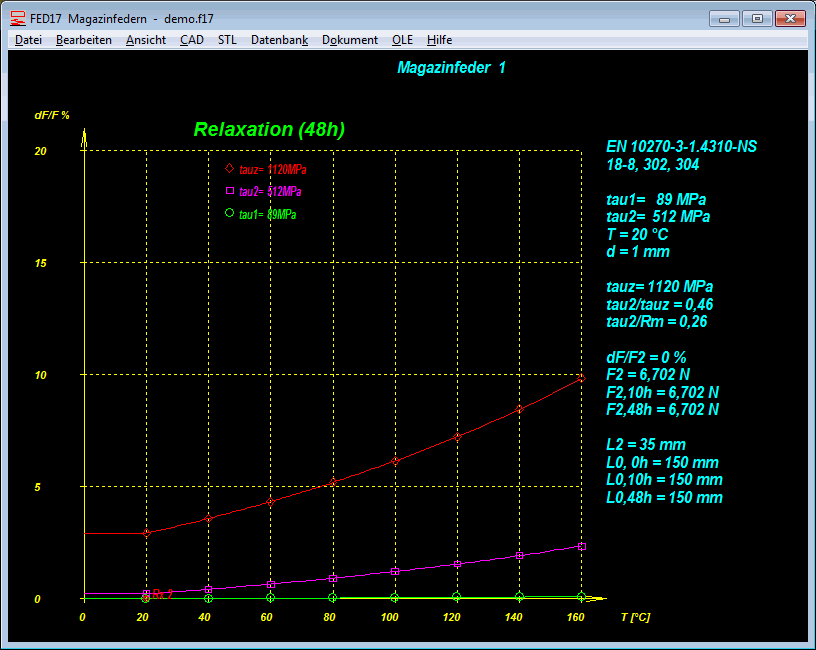Expand the Datenbank menu
Image resolution: width=816 pixels, height=650 pixels.
279,40
